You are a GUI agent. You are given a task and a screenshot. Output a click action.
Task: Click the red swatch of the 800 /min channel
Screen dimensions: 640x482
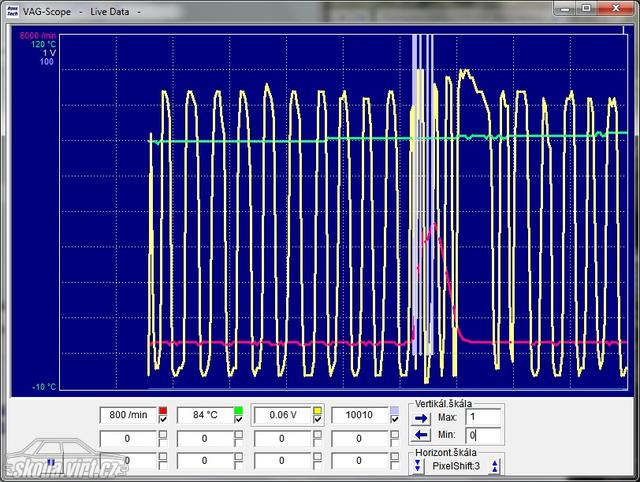163,410
